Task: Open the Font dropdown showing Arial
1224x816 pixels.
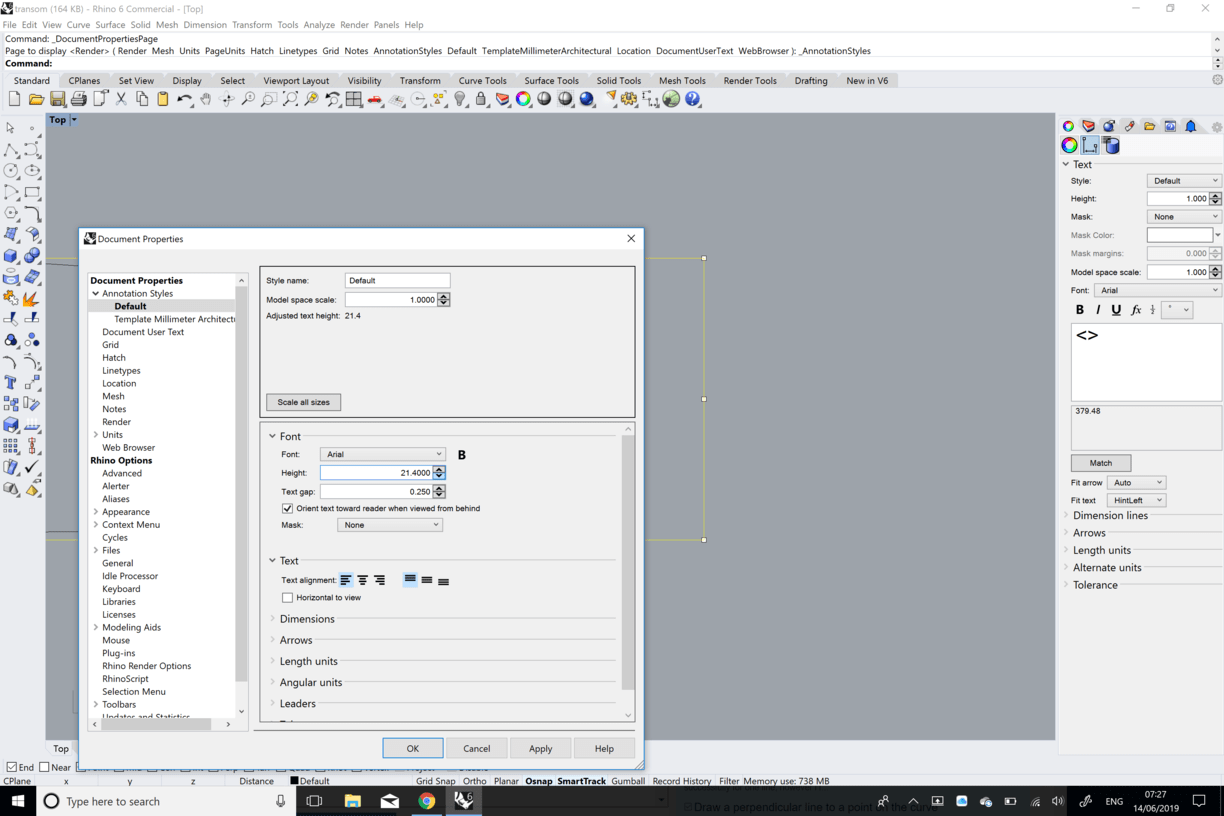Action: [x=383, y=454]
